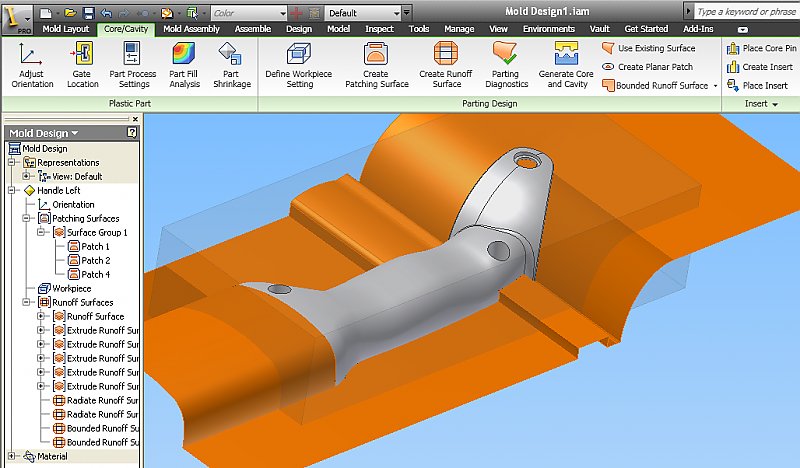Launch Create Patching Surface

pyautogui.click(x=377, y=65)
